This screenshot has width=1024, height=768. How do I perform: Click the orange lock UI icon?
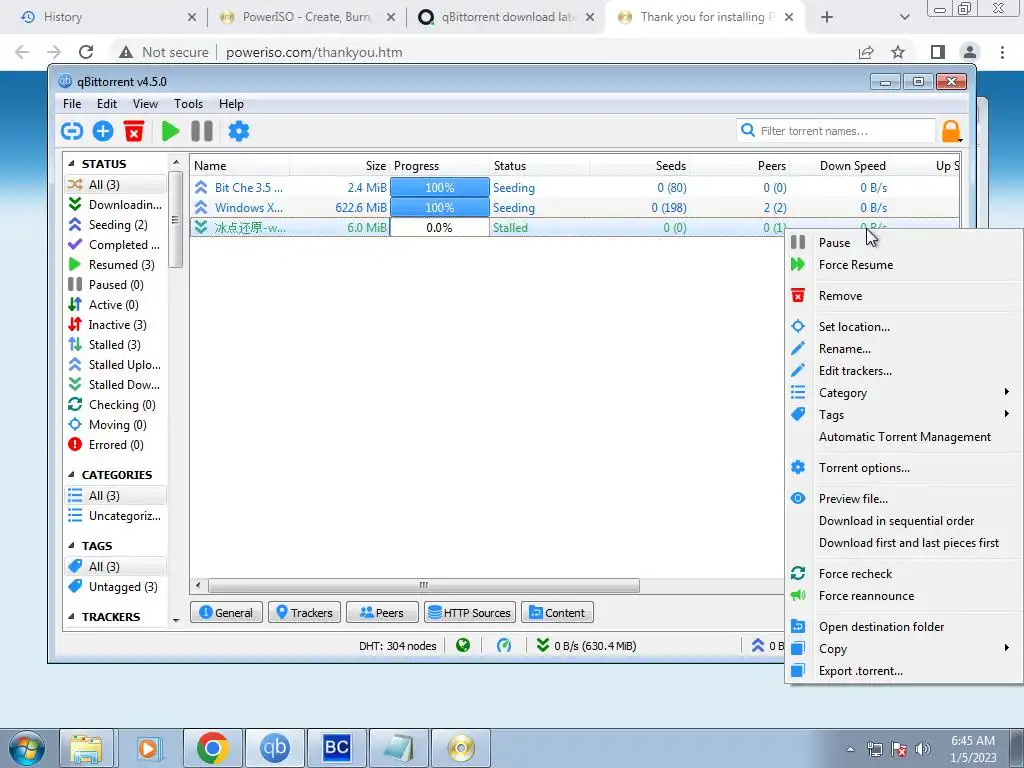tap(951, 131)
